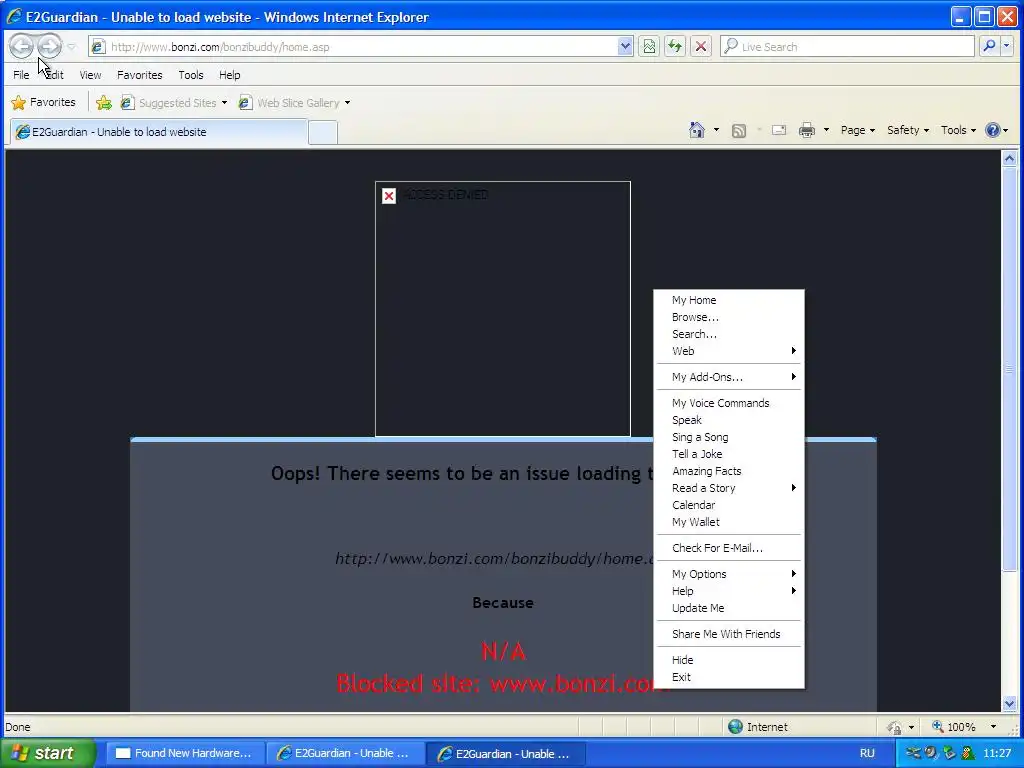Screen dimensions: 1024x768
Task: Open the zoom level 100% control
Action: coord(964,727)
